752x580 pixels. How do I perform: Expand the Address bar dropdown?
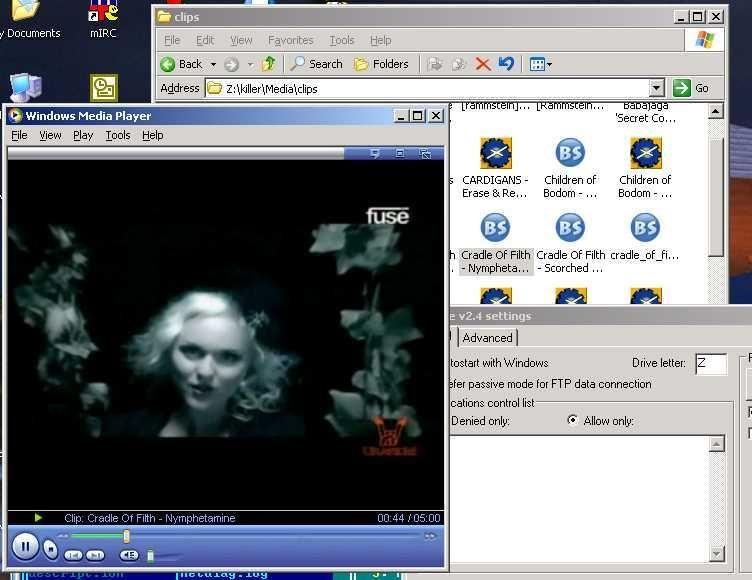click(656, 88)
